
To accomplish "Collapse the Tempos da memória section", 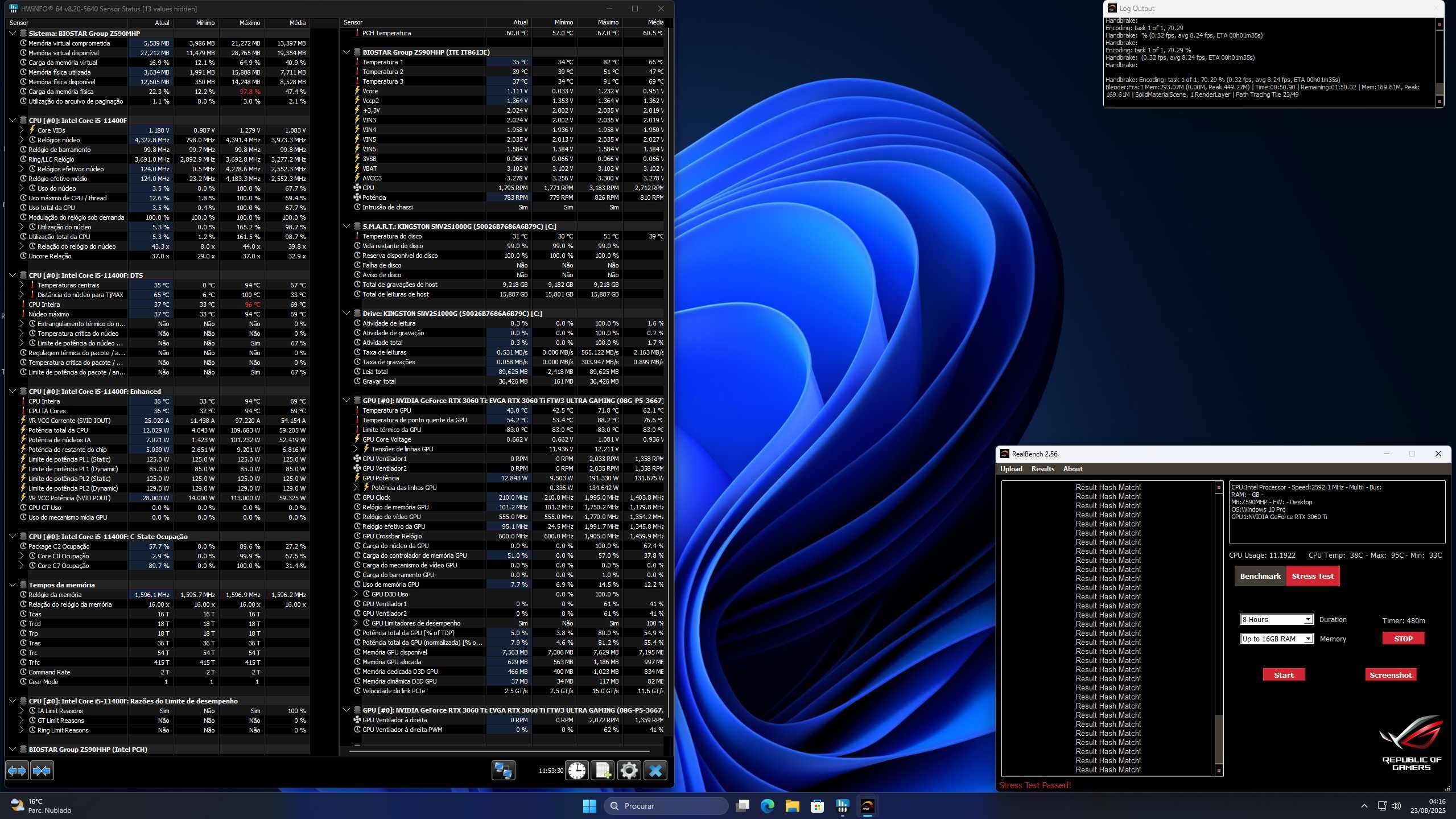I will (x=13, y=585).
